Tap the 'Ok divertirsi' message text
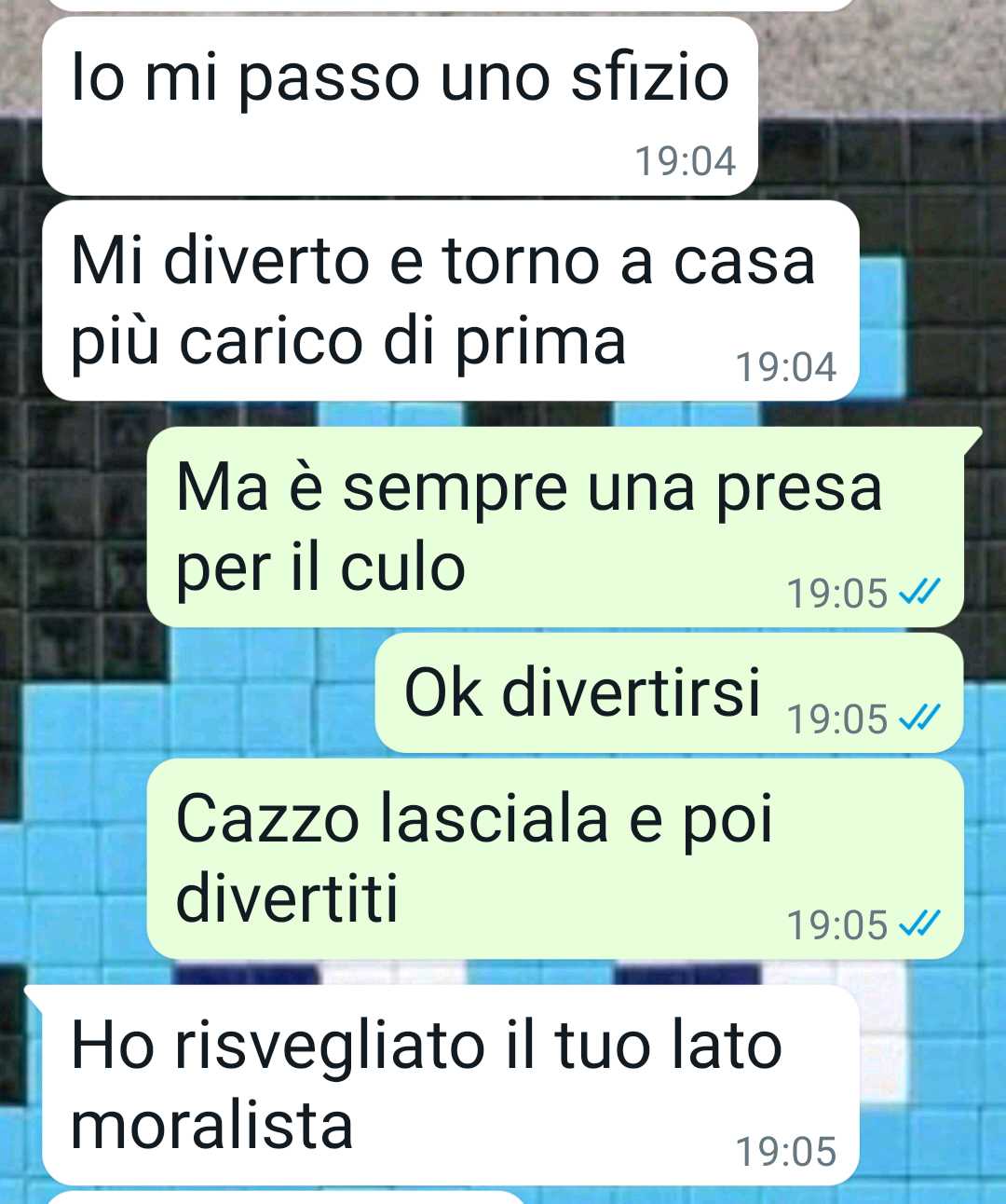Screen dimensions: 1006x1204 pos(582,692)
